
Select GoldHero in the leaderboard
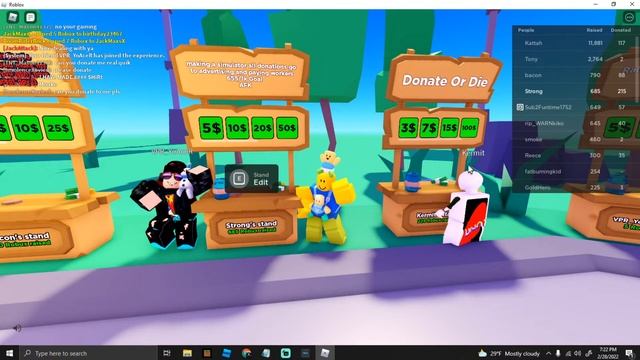tap(575, 187)
